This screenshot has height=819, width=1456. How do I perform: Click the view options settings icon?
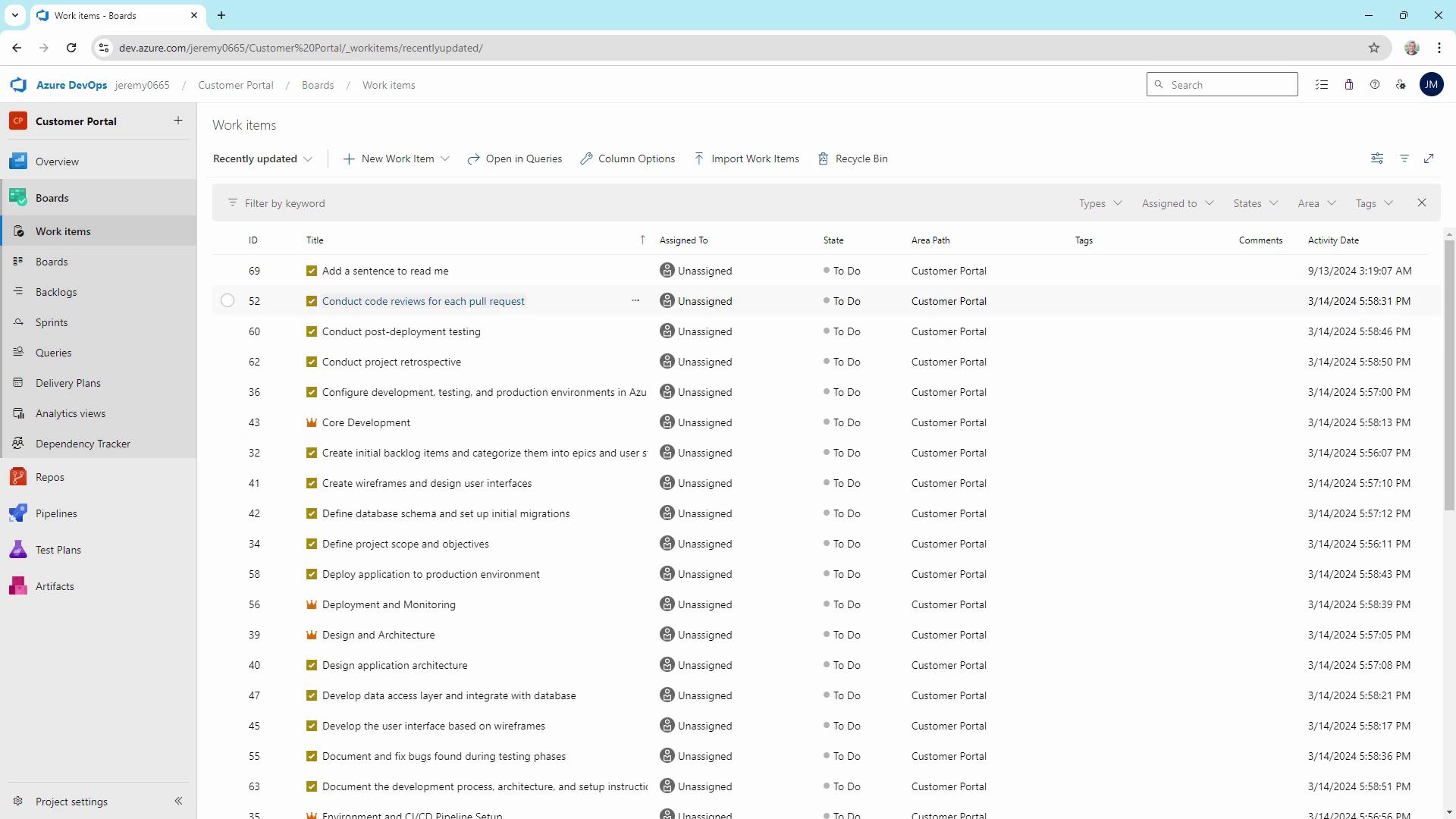[1377, 158]
